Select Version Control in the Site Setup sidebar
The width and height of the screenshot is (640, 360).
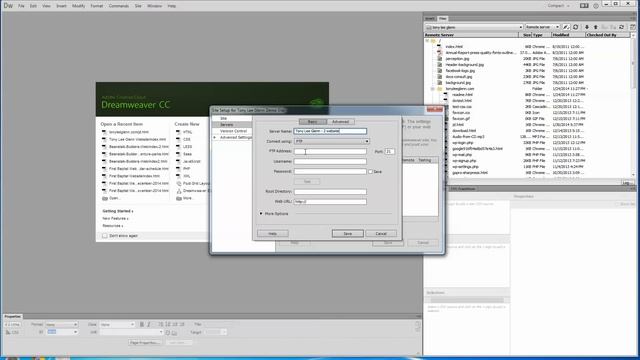click(233, 131)
